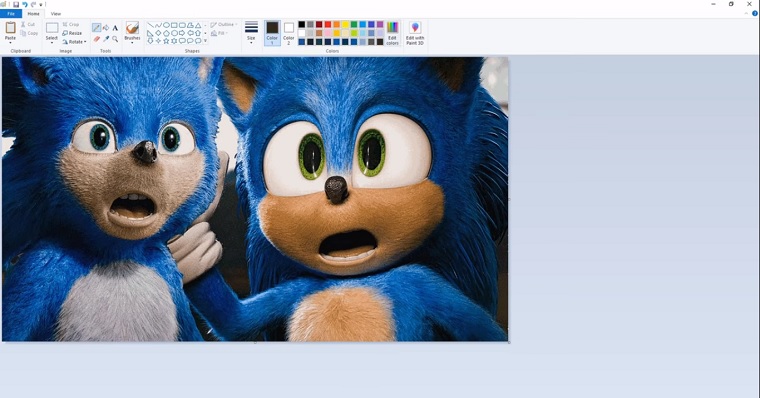Open the shape Outline dropdown
This screenshot has height=398, width=760.
pyautogui.click(x=223, y=24)
